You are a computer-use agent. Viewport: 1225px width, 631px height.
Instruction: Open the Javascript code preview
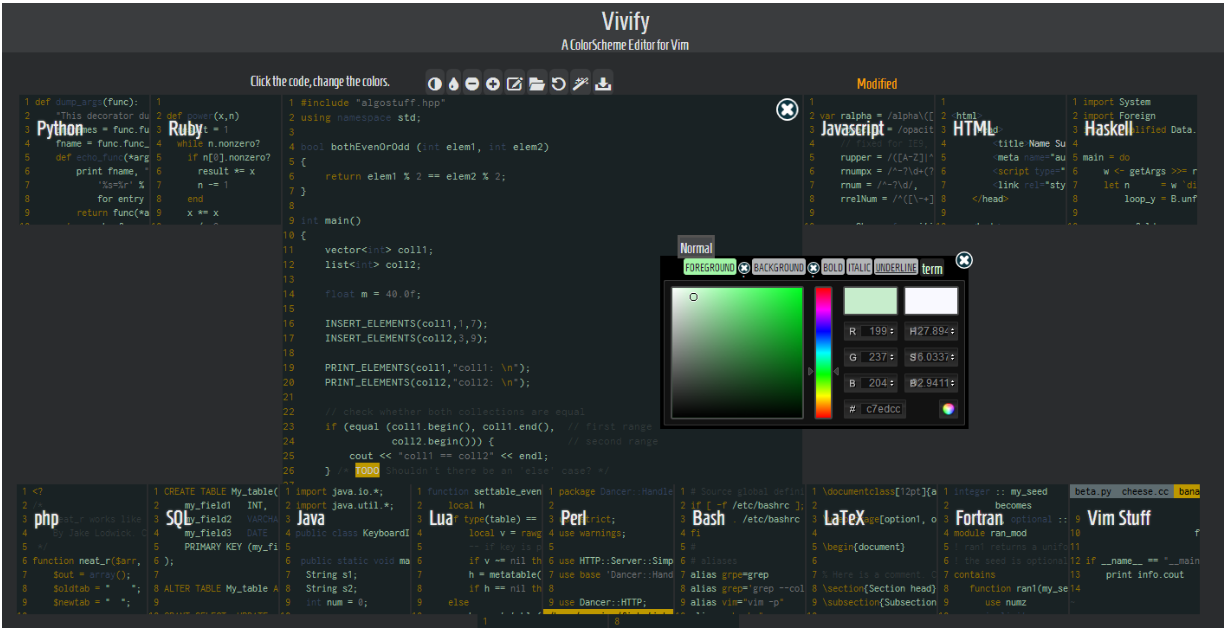(869, 160)
